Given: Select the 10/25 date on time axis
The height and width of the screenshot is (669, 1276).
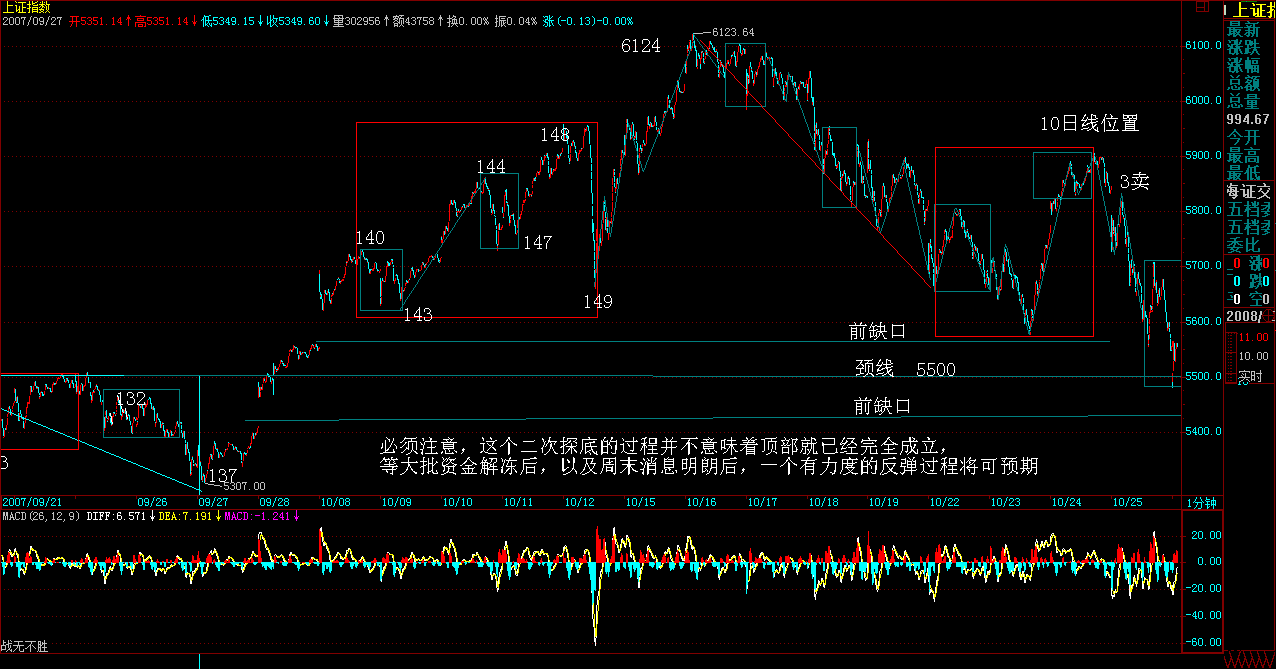Looking at the screenshot, I should (x=1127, y=502).
